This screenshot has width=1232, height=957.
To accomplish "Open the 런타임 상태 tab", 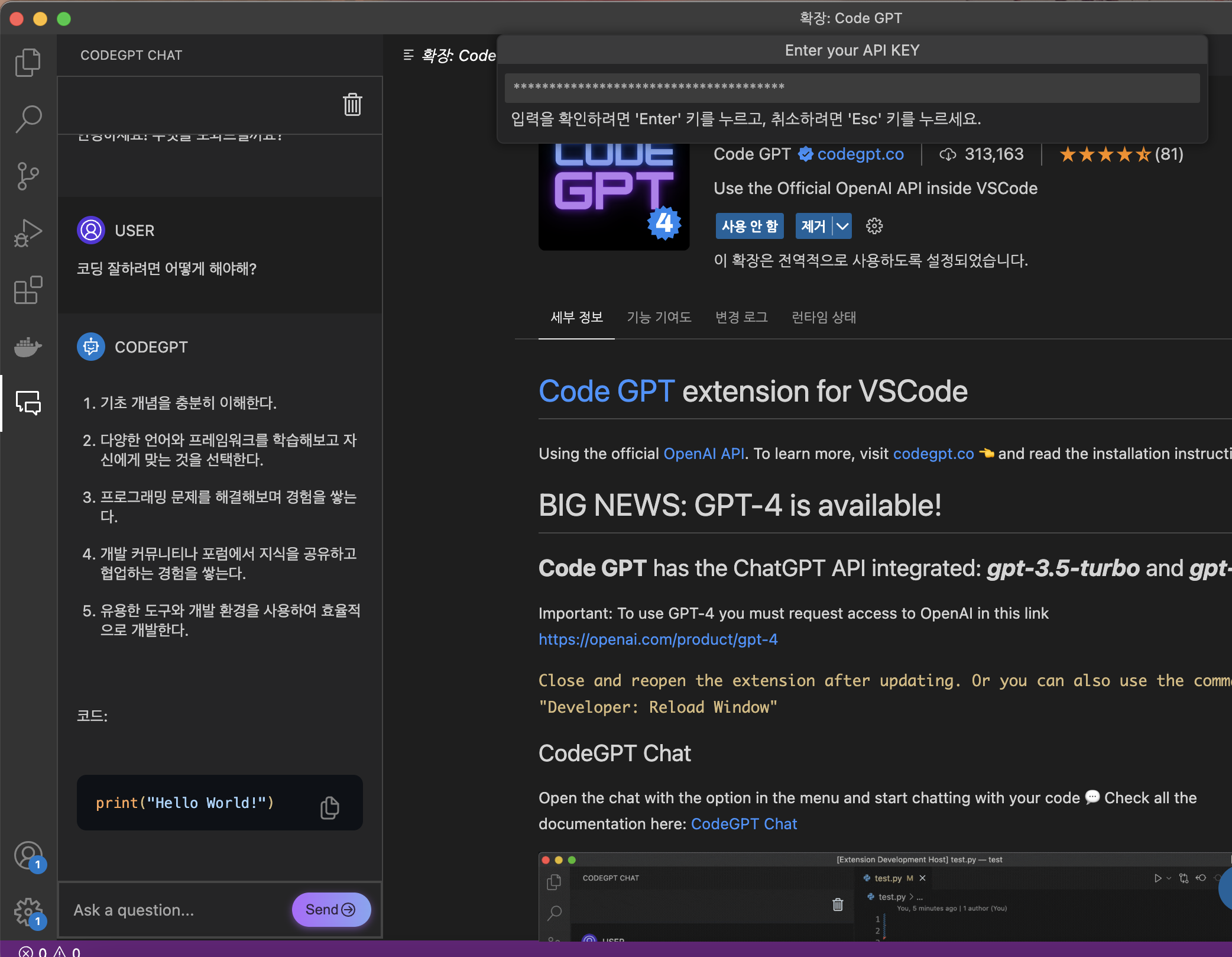I will click(824, 318).
